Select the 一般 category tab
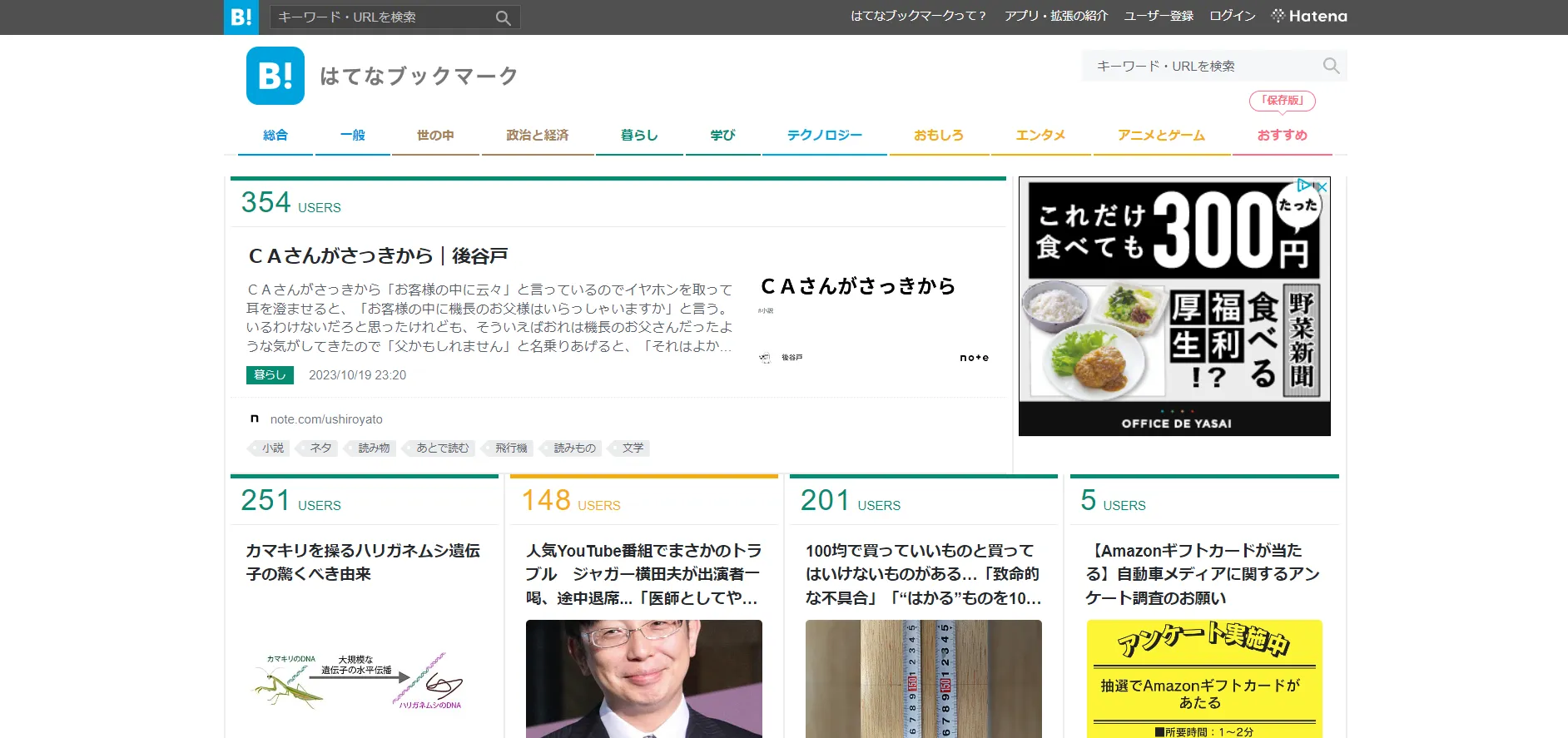 (353, 135)
